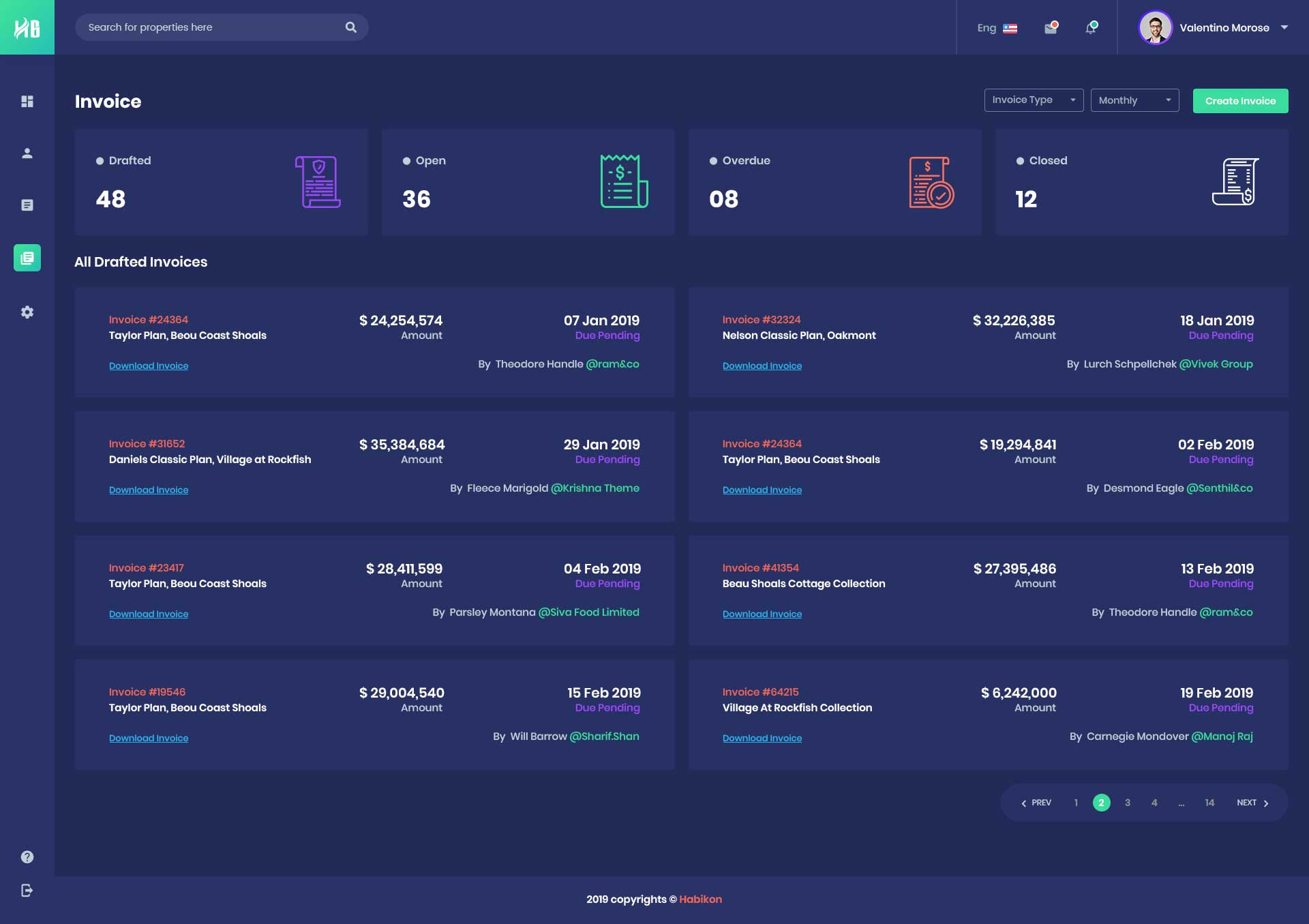Viewport: 1309px width, 924px height.
Task: Download invoice #32324
Action: (x=762, y=366)
